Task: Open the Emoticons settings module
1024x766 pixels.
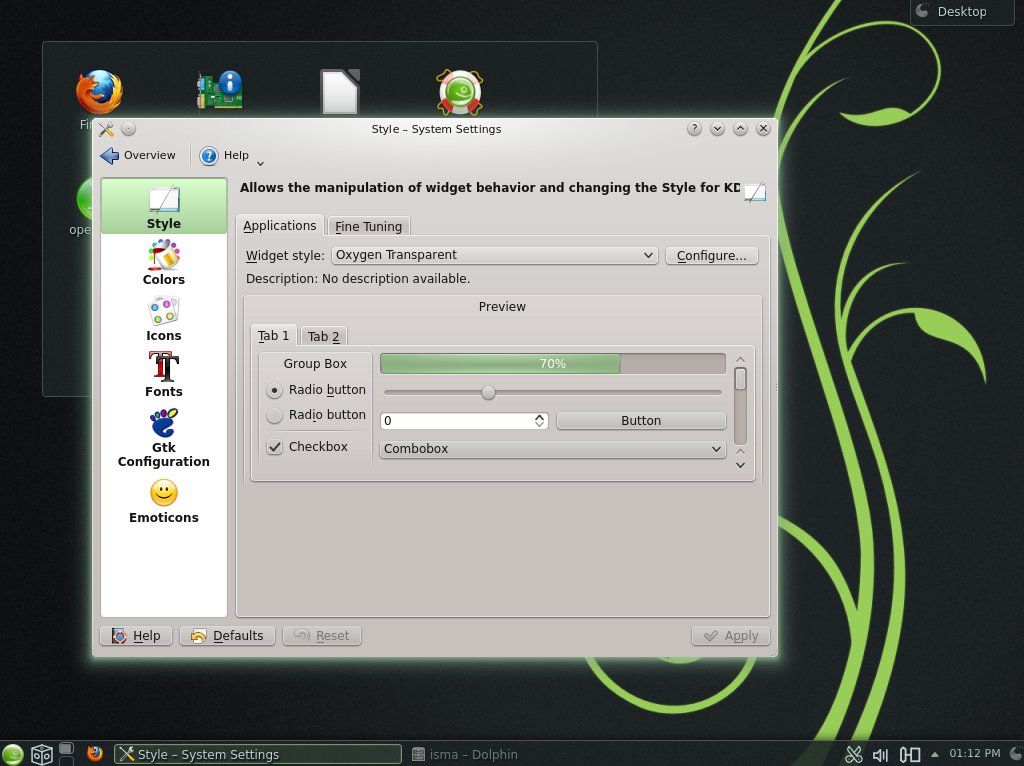Action: [x=163, y=501]
